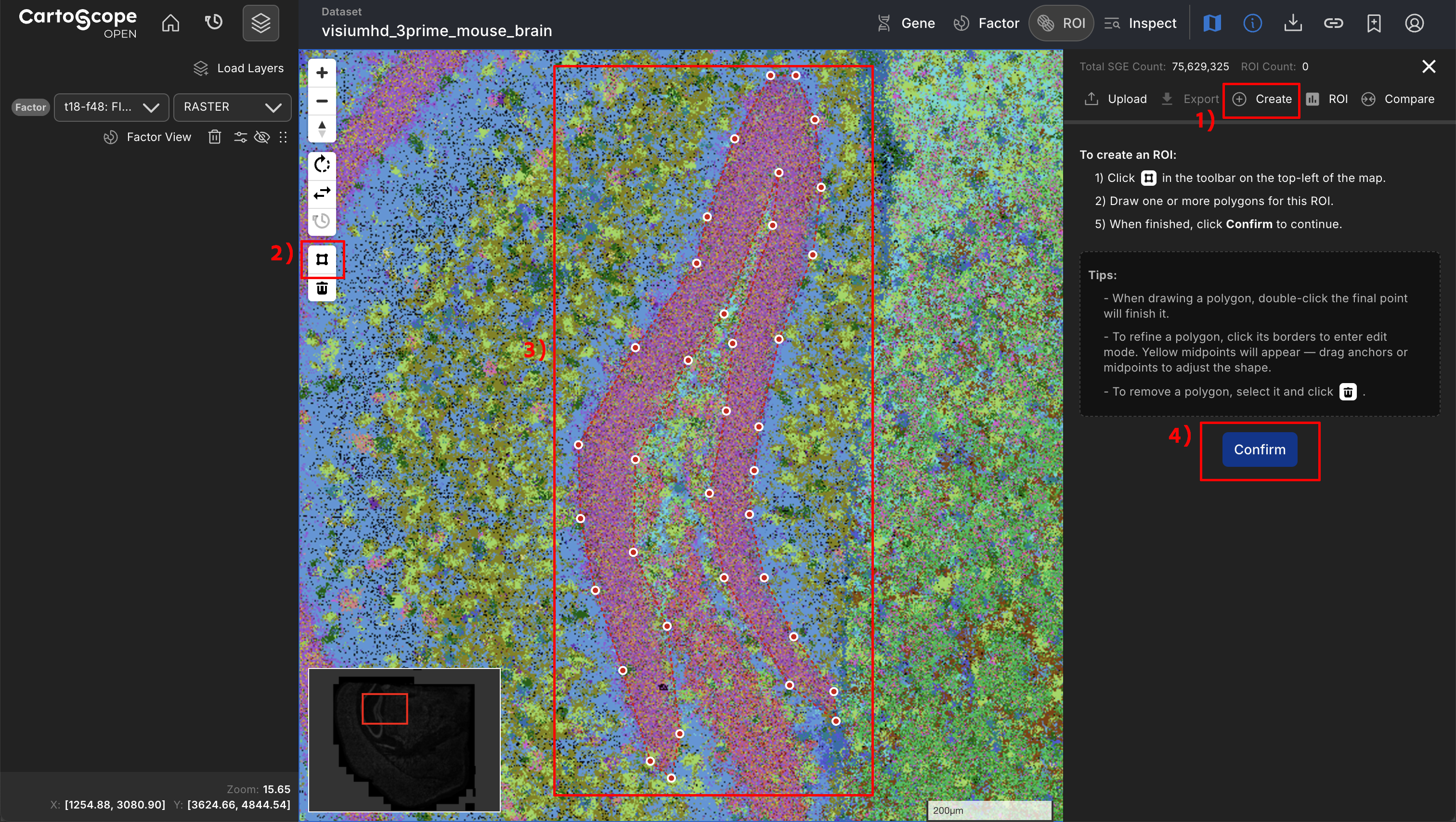Toggle the map view icon in header
This screenshot has height=822, width=1456.
pyautogui.click(x=1212, y=23)
